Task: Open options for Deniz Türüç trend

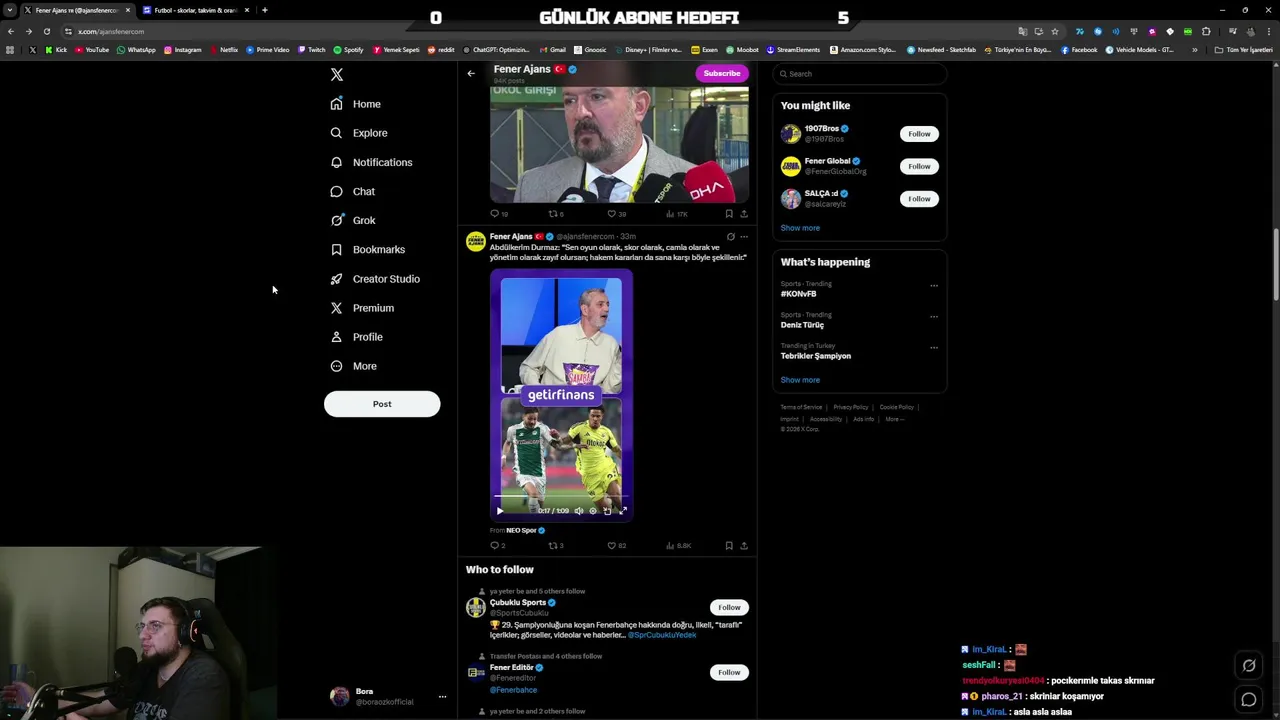Action: point(934,316)
